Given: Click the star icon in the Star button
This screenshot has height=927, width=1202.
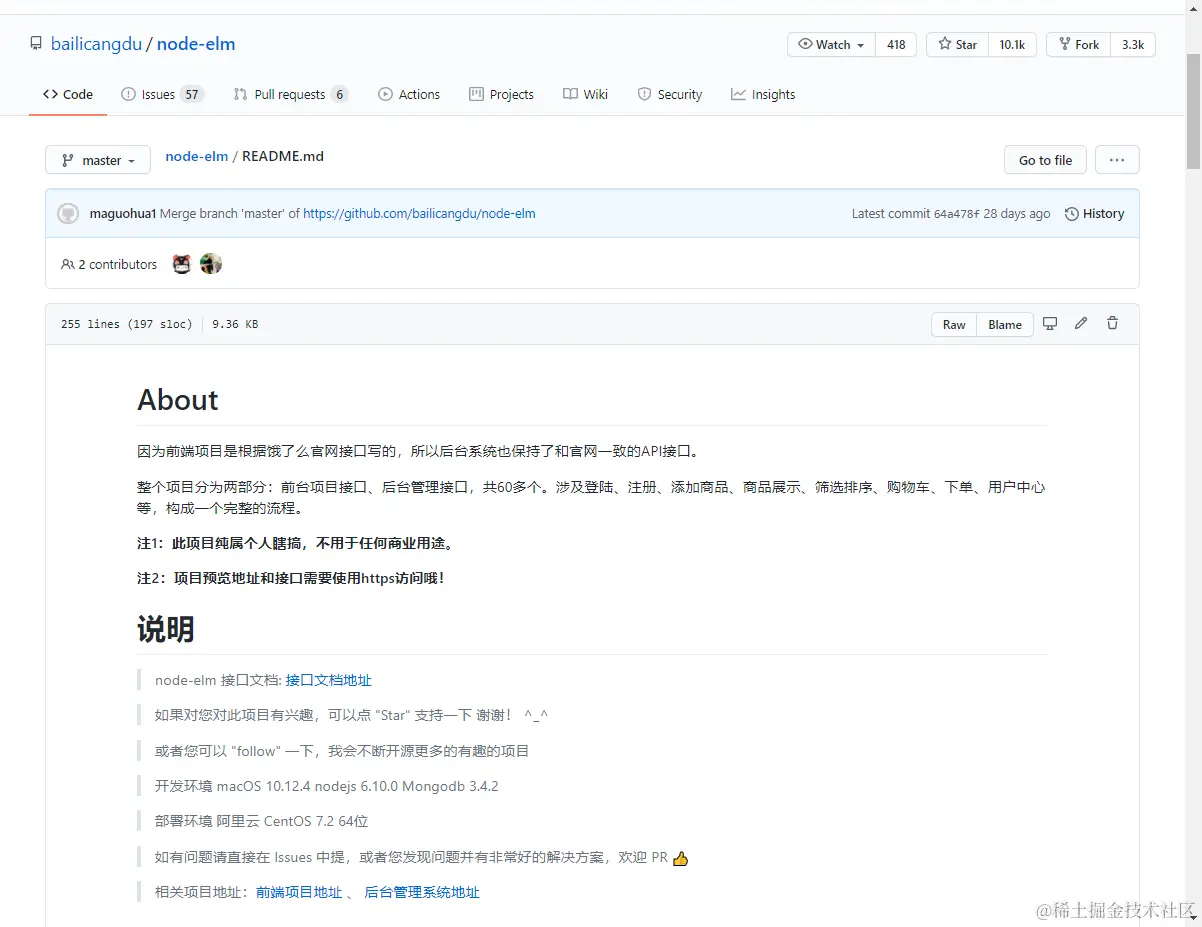Looking at the screenshot, I should [x=945, y=44].
